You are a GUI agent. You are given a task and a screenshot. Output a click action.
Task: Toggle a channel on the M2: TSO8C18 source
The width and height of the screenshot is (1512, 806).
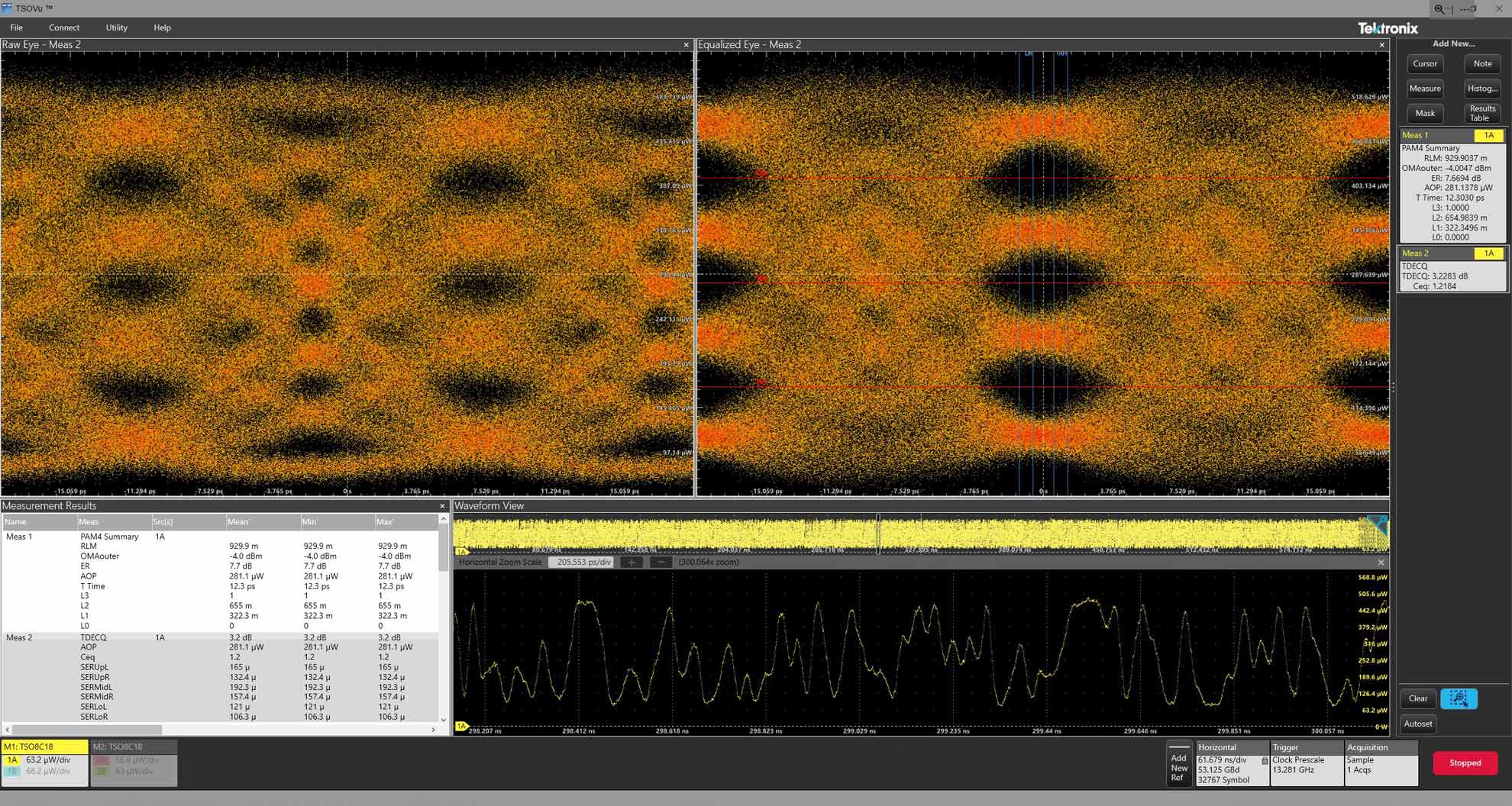coord(100,760)
